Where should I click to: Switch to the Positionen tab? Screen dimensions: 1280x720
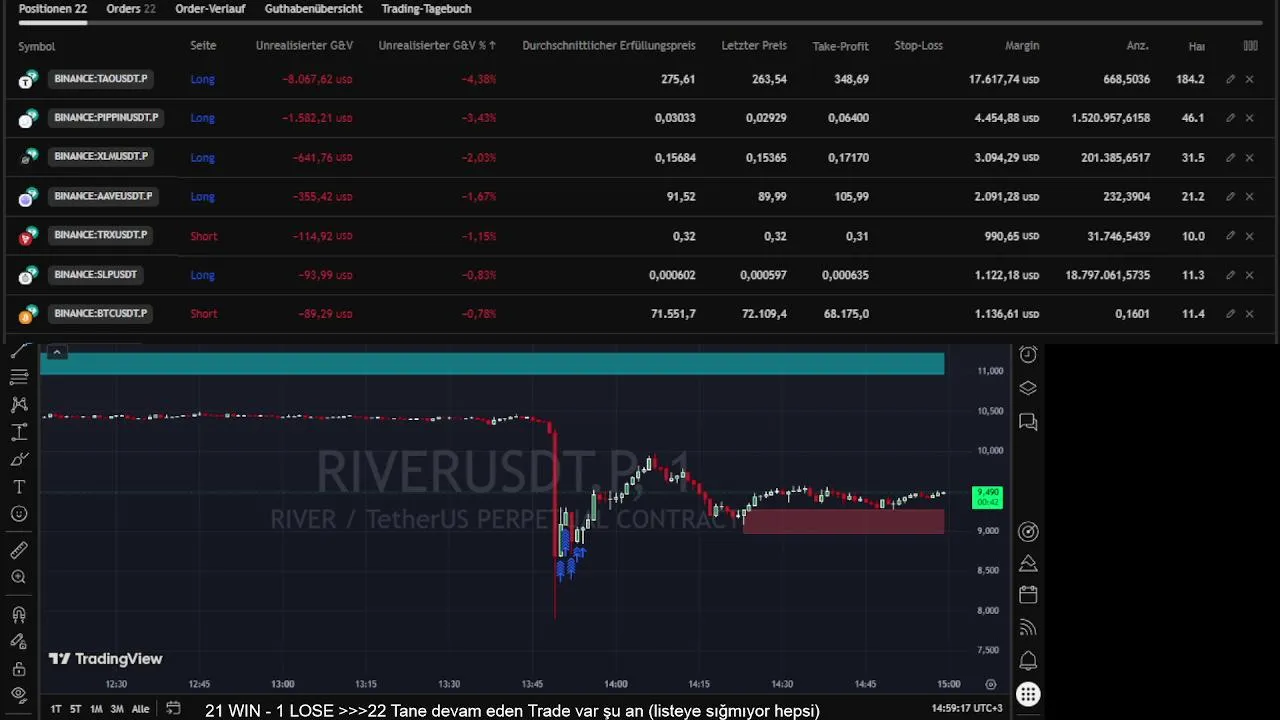click(52, 9)
